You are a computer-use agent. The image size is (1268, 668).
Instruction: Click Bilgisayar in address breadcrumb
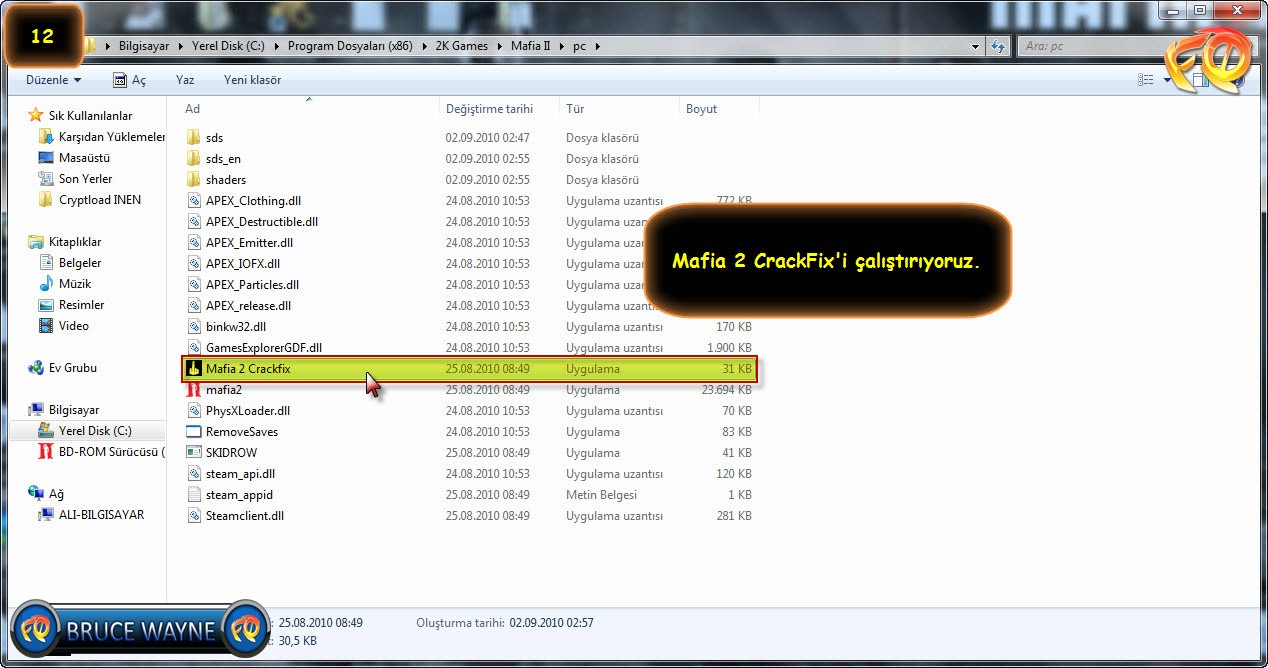click(x=146, y=46)
